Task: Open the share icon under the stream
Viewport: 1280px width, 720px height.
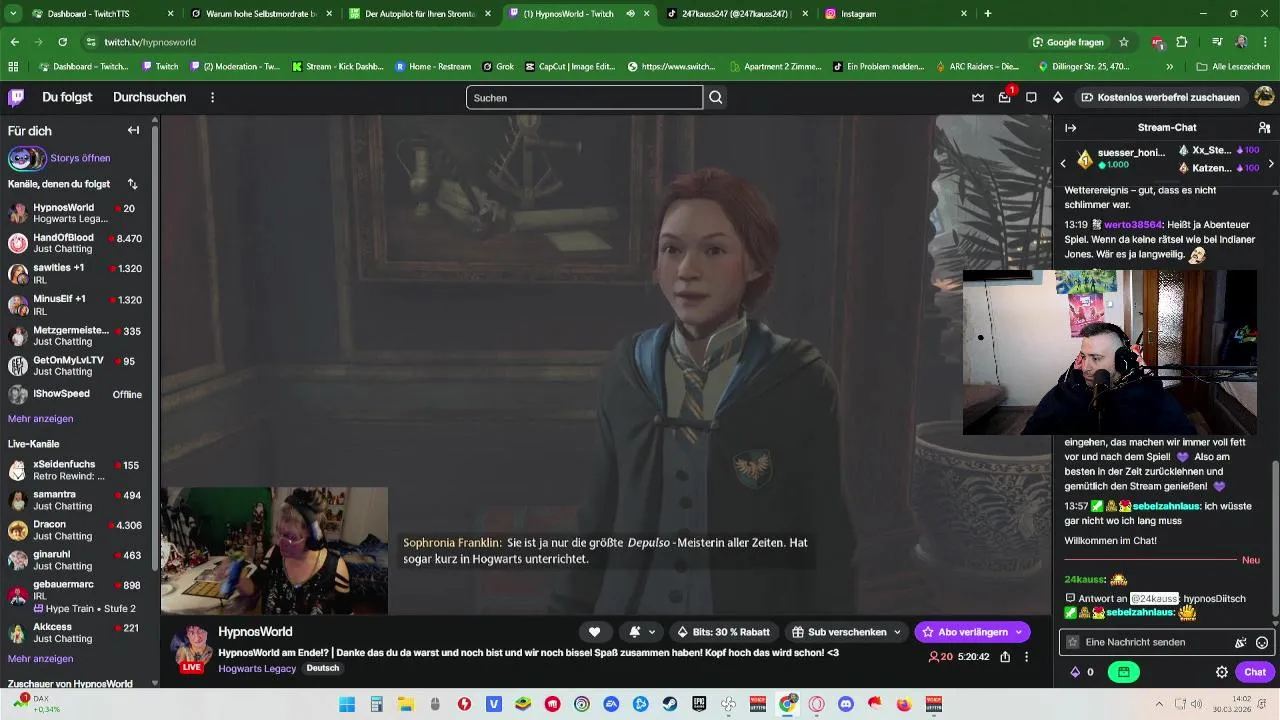Action: point(1005,657)
